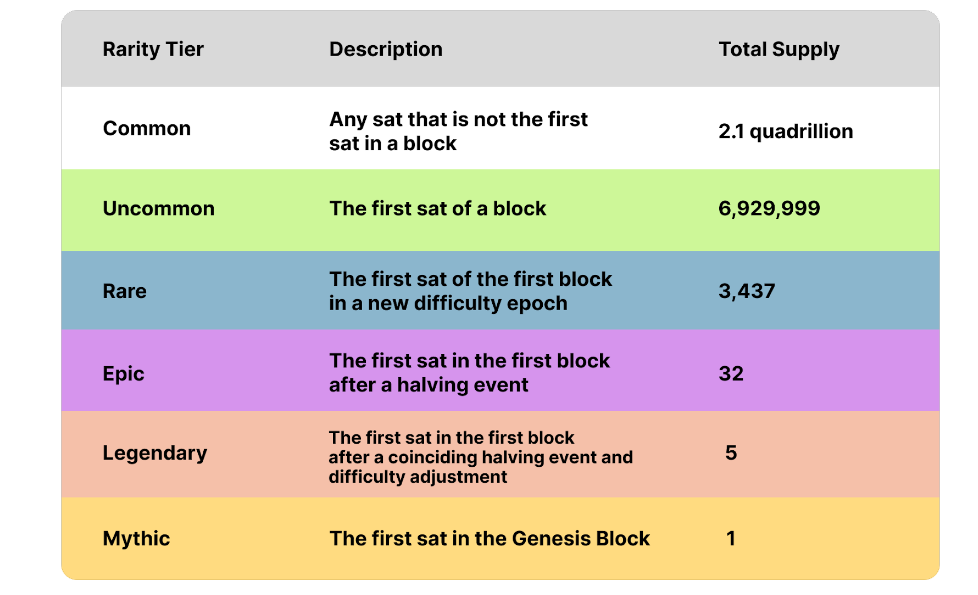This screenshot has width=978, height=595.
Task: Select the Common tier label
Action: click(x=147, y=128)
